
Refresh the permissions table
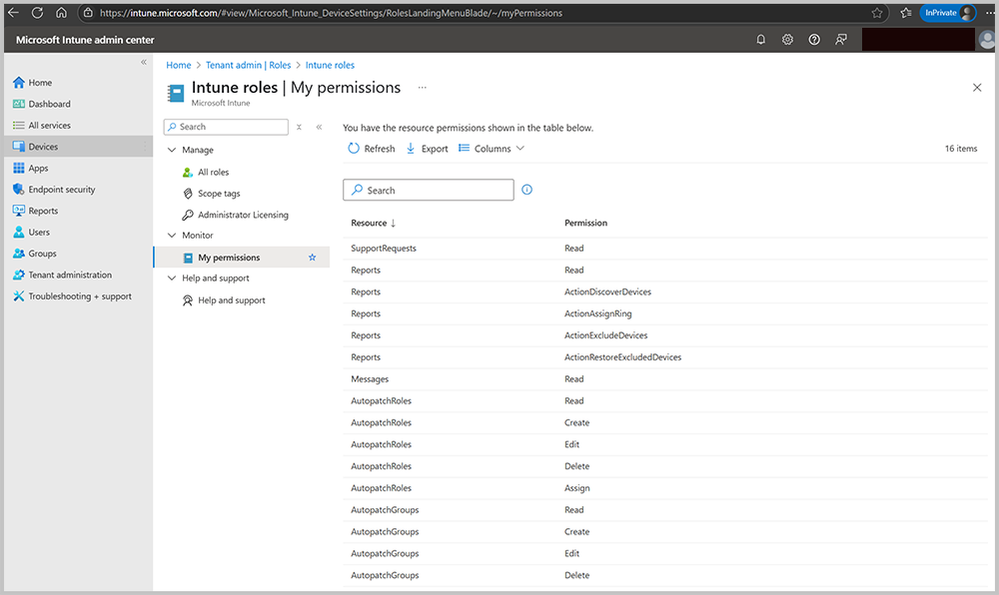tap(371, 148)
